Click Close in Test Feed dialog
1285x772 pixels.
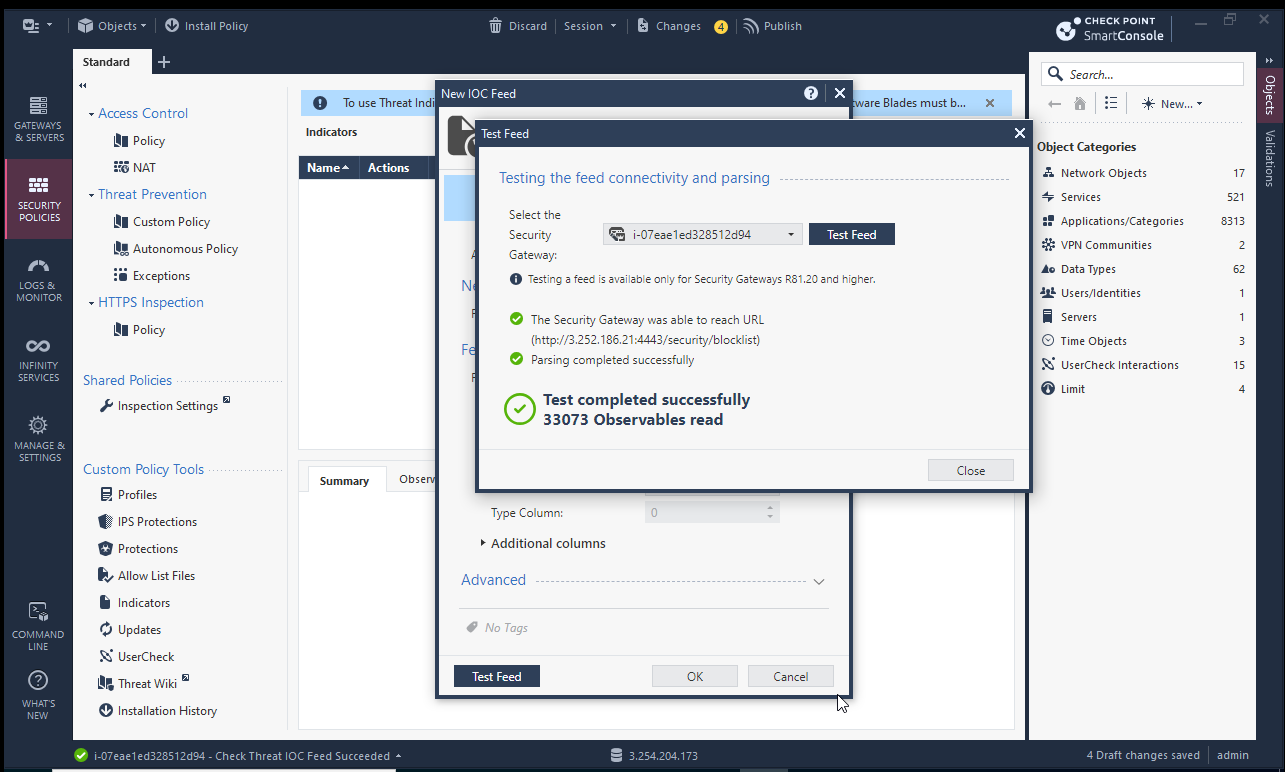coord(970,471)
